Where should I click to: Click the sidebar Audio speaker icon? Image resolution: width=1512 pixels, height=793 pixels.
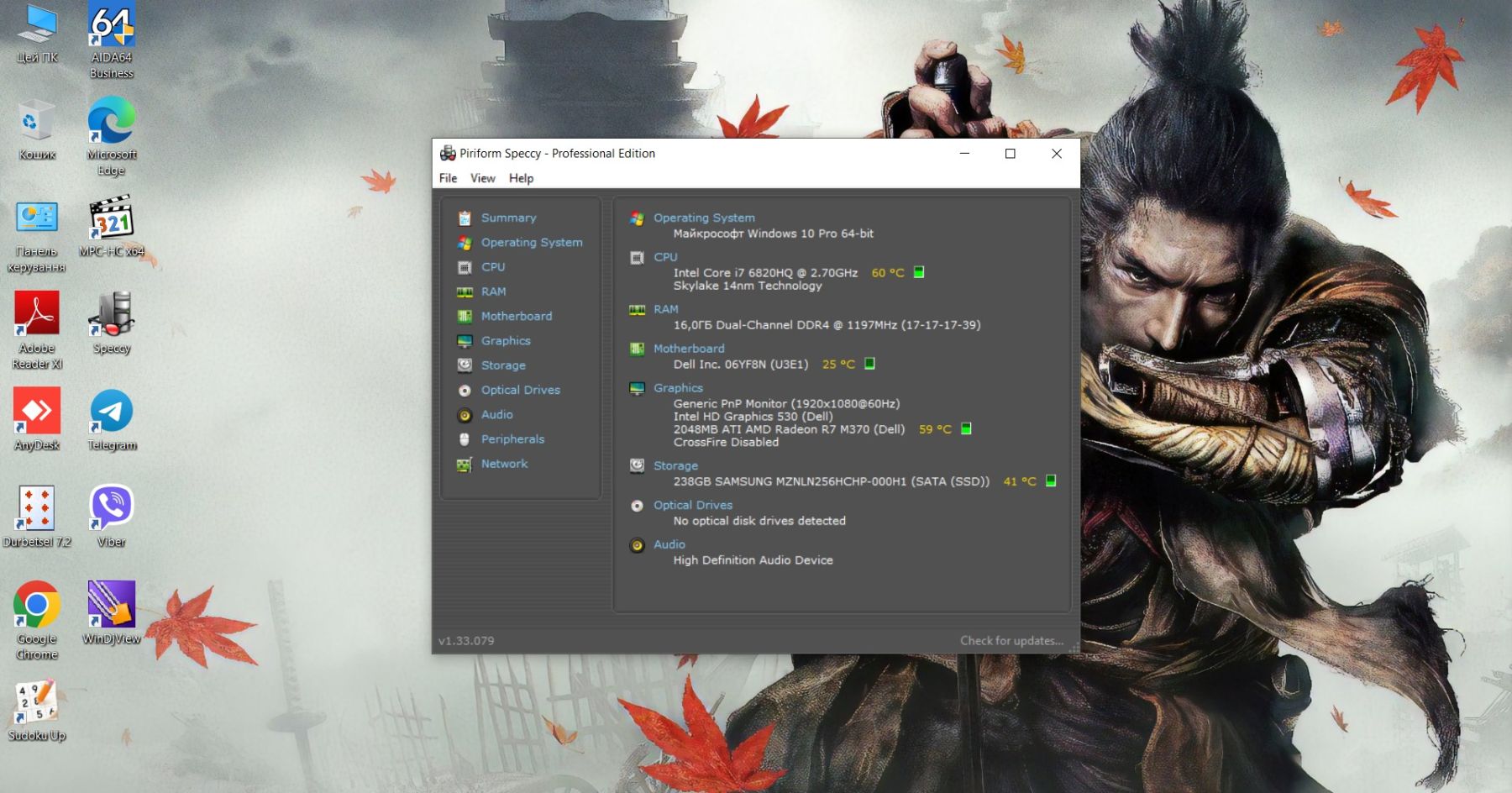click(x=465, y=415)
